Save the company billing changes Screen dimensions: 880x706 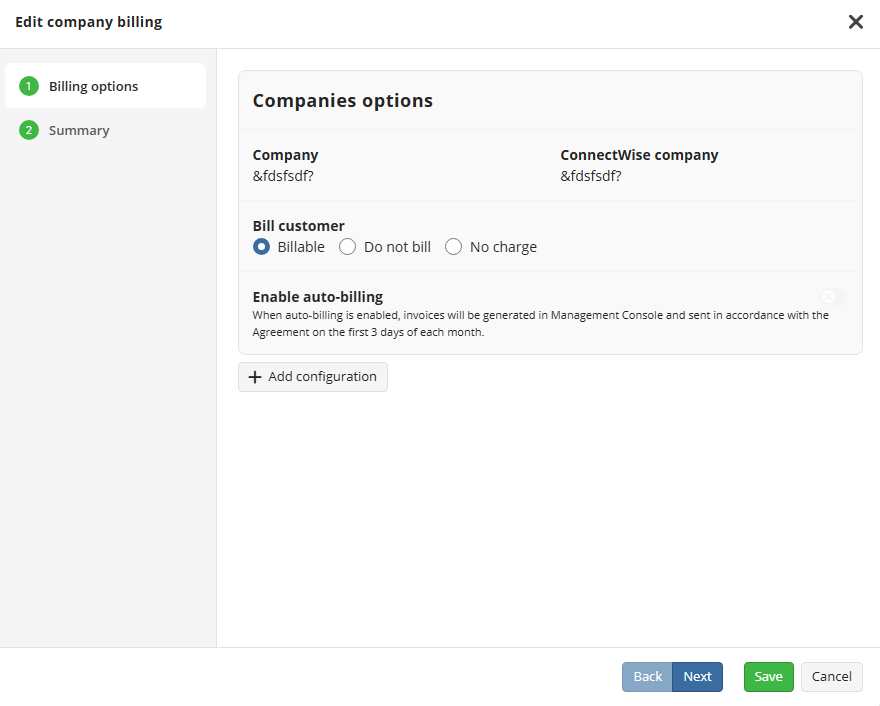[x=768, y=677]
